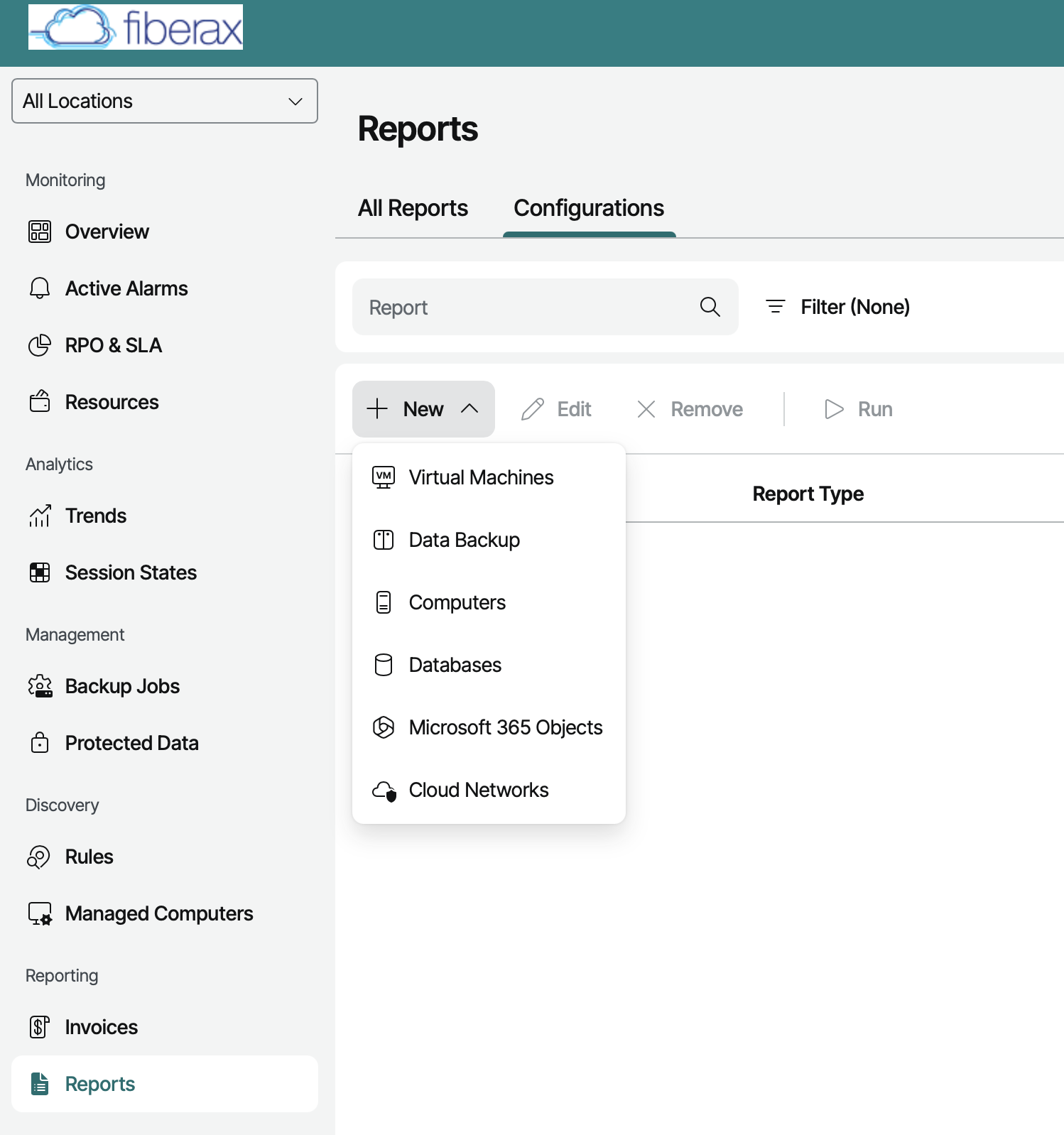1064x1135 pixels.
Task: Choose Databases from New menu
Action: (x=489, y=665)
